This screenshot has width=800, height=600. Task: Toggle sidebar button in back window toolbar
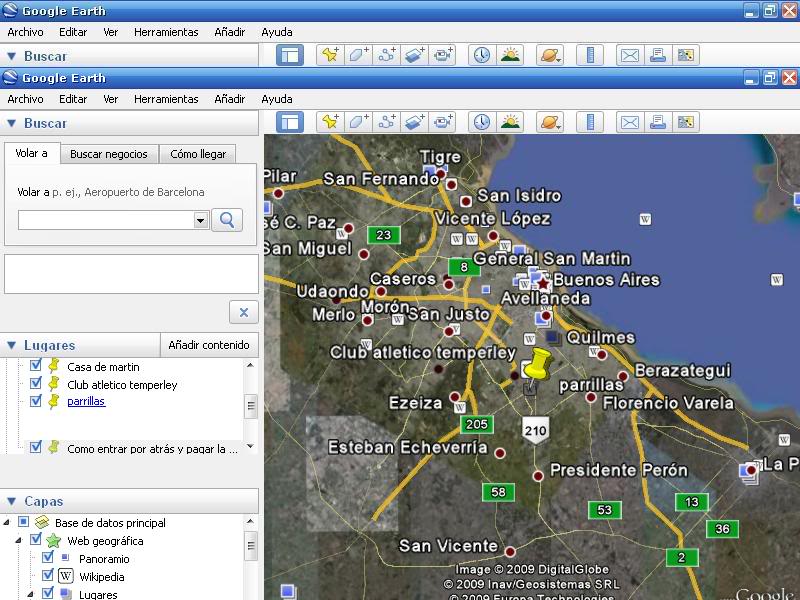(290, 55)
